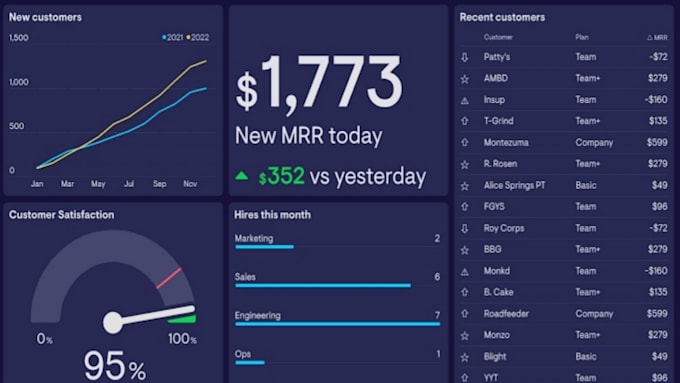Click the 2022 legend entry
The width and height of the screenshot is (680, 383).
pos(198,37)
